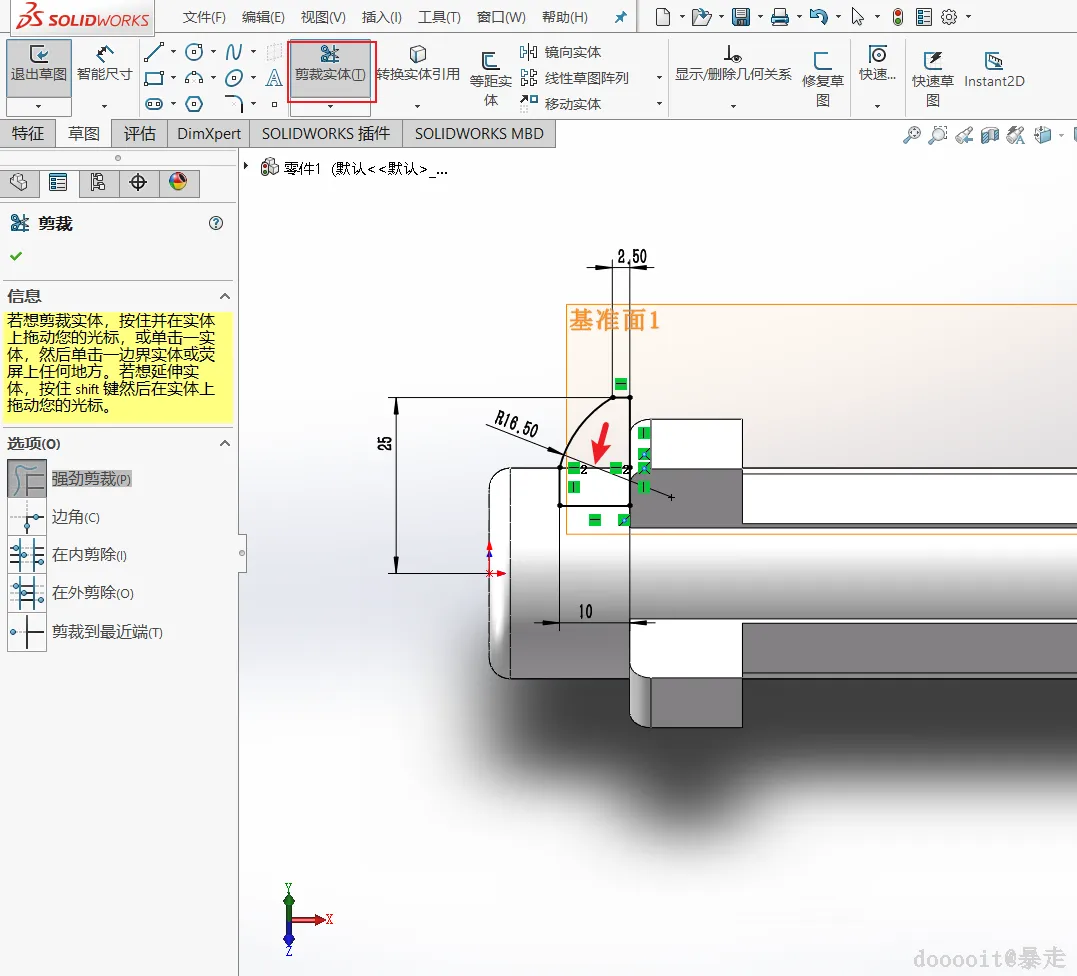The width and height of the screenshot is (1077, 976).
Task: Select the Line sketch tool
Action: point(154,52)
